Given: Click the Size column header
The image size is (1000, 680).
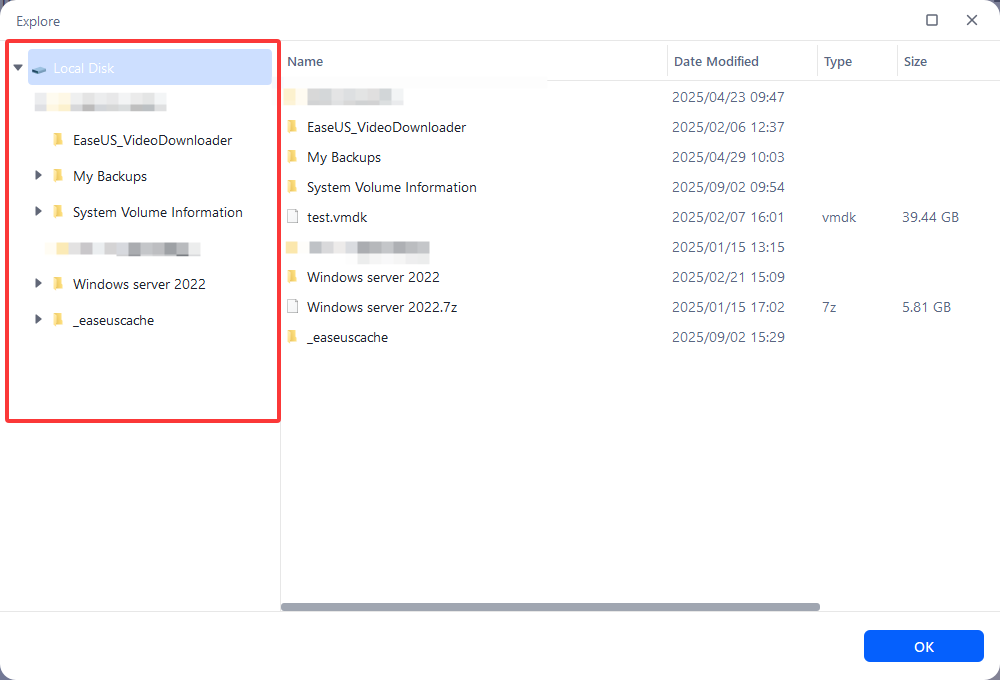Looking at the screenshot, I should (x=915, y=61).
